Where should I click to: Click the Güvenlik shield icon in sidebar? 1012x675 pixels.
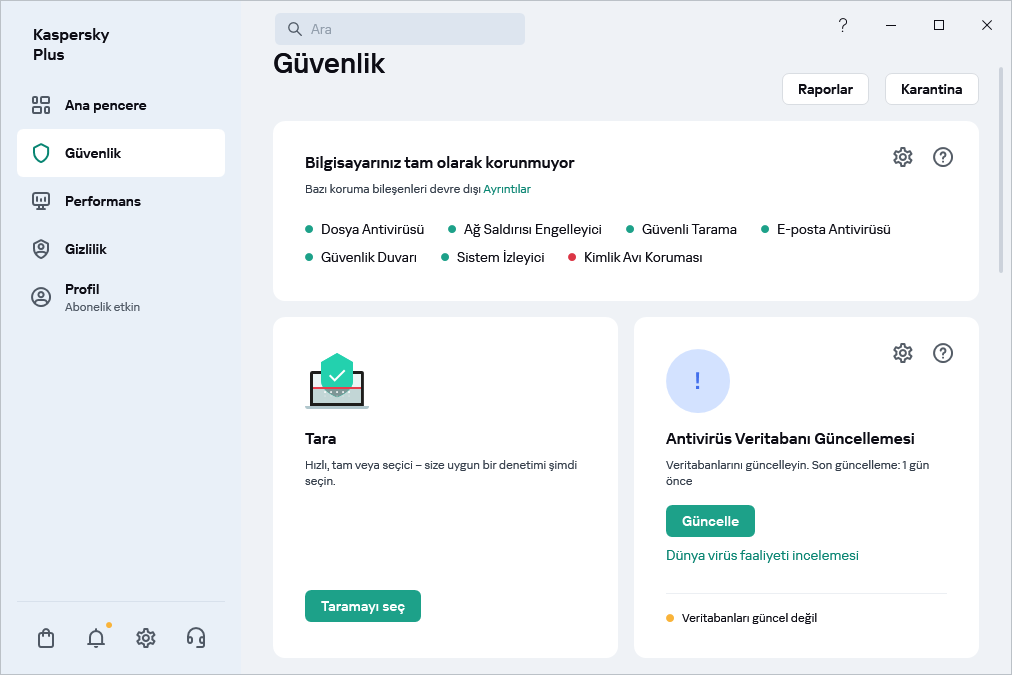pos(40,153)
